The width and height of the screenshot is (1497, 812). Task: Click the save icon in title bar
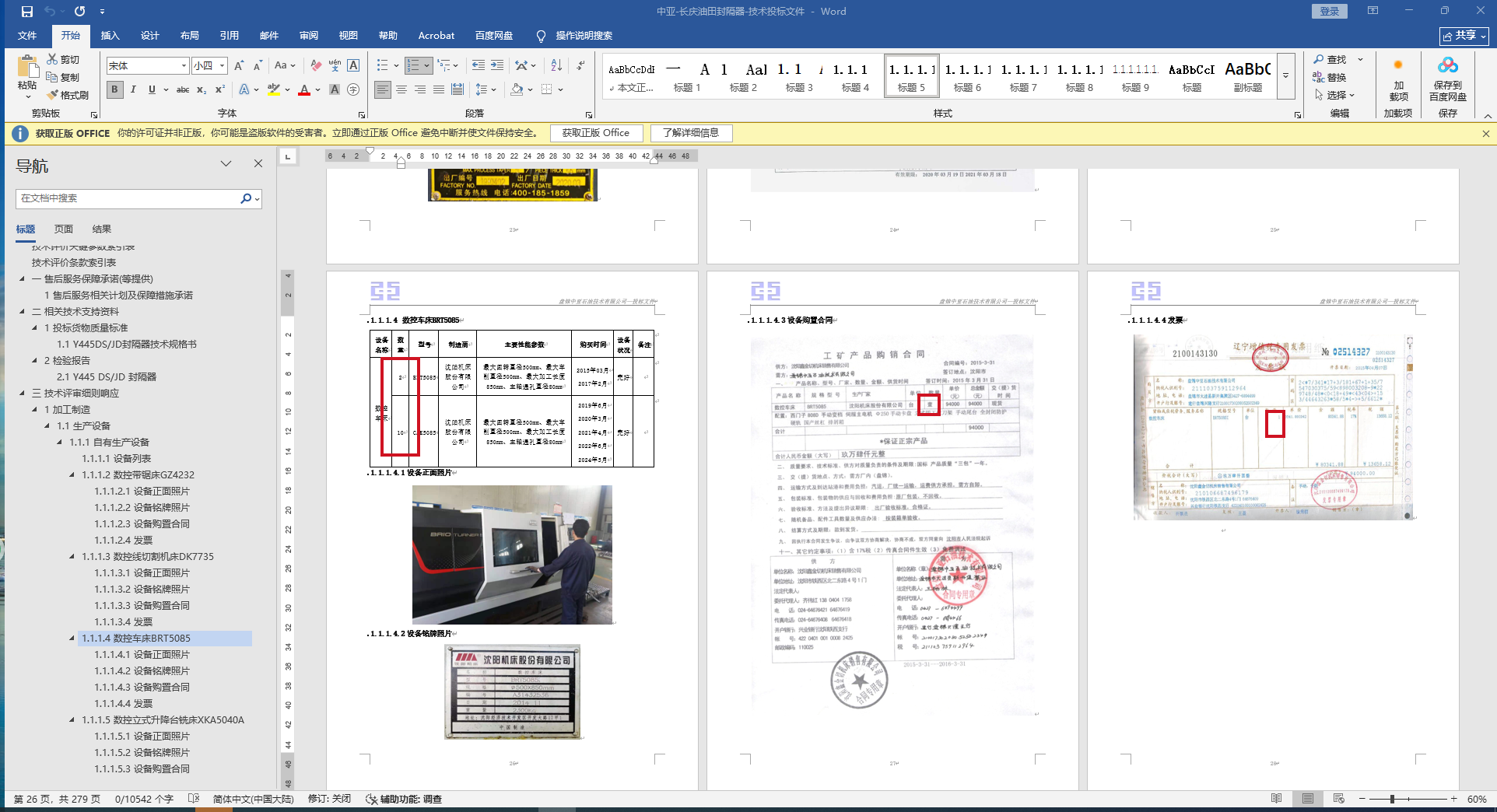27,11
